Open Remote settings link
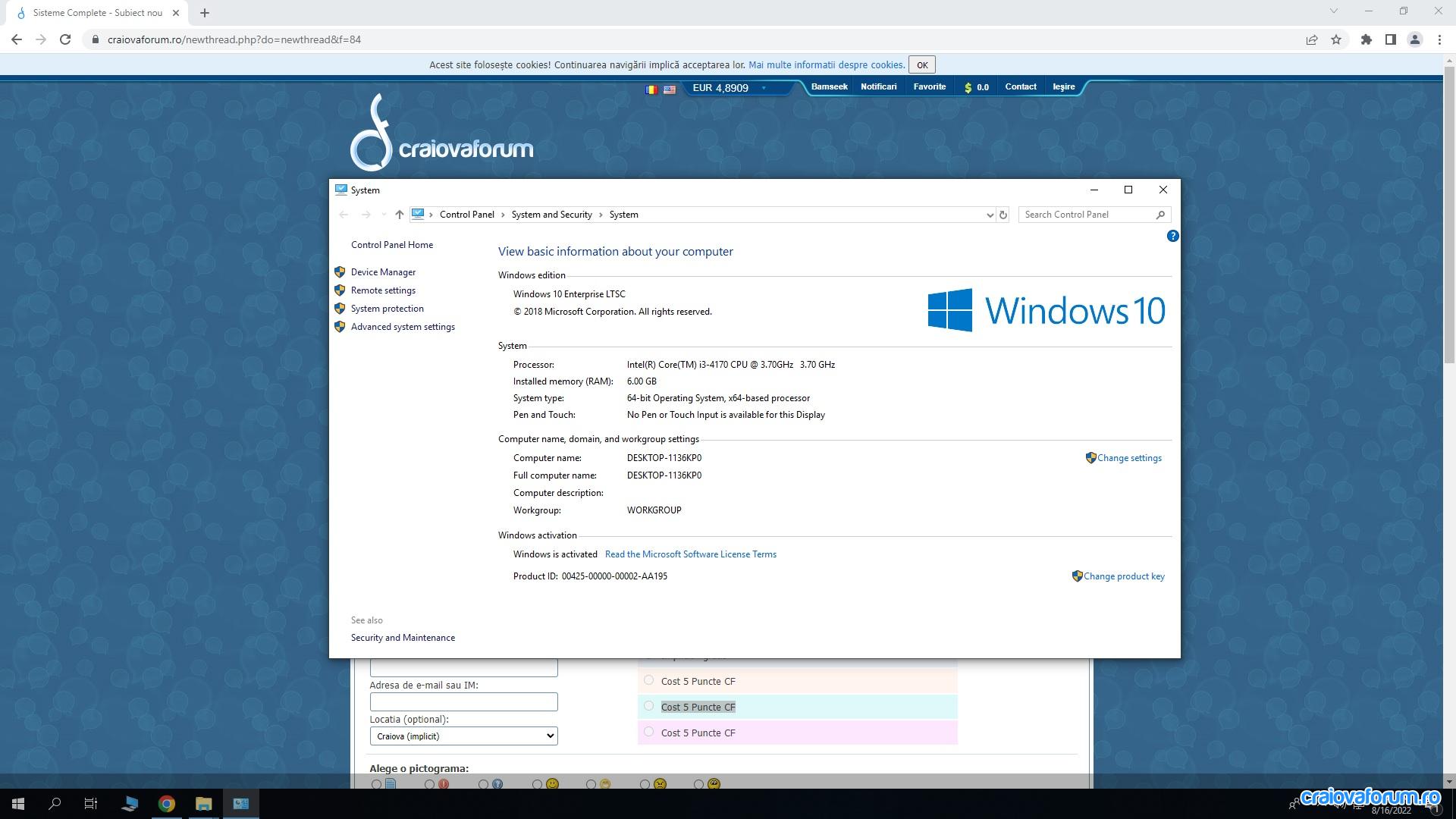 click(x=383, y=290)
